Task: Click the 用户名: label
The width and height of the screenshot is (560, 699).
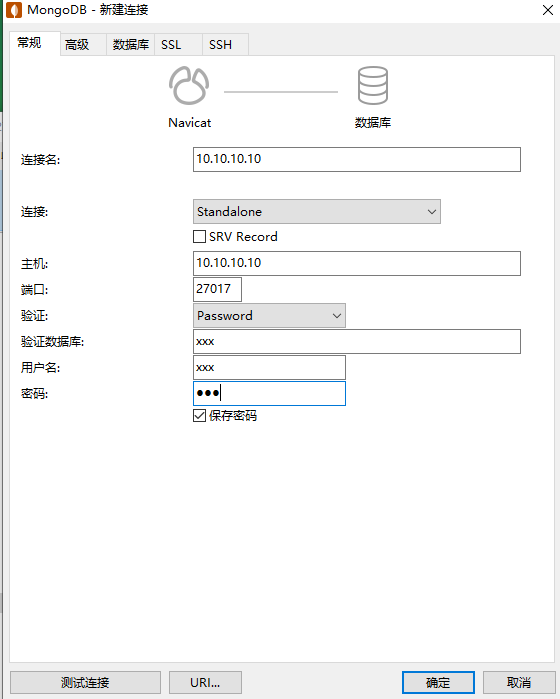Action: [x=40, y=367]
